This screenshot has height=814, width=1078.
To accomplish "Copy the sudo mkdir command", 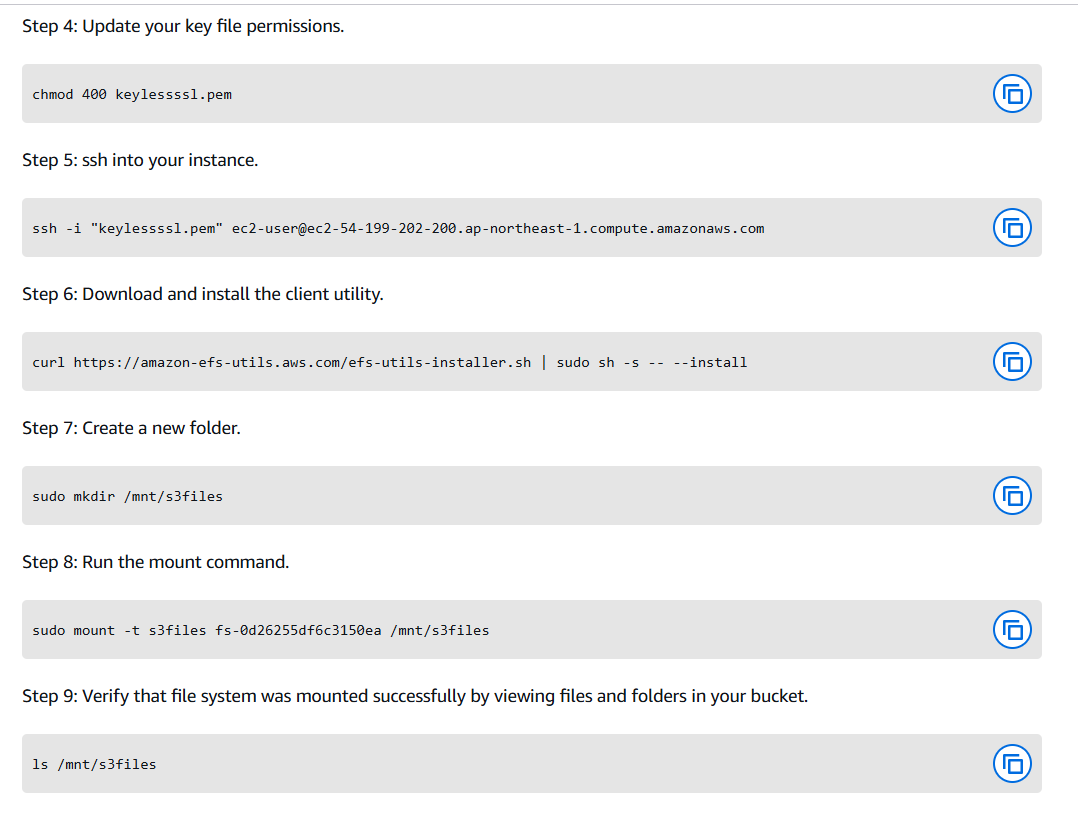I will [1012, 495].
